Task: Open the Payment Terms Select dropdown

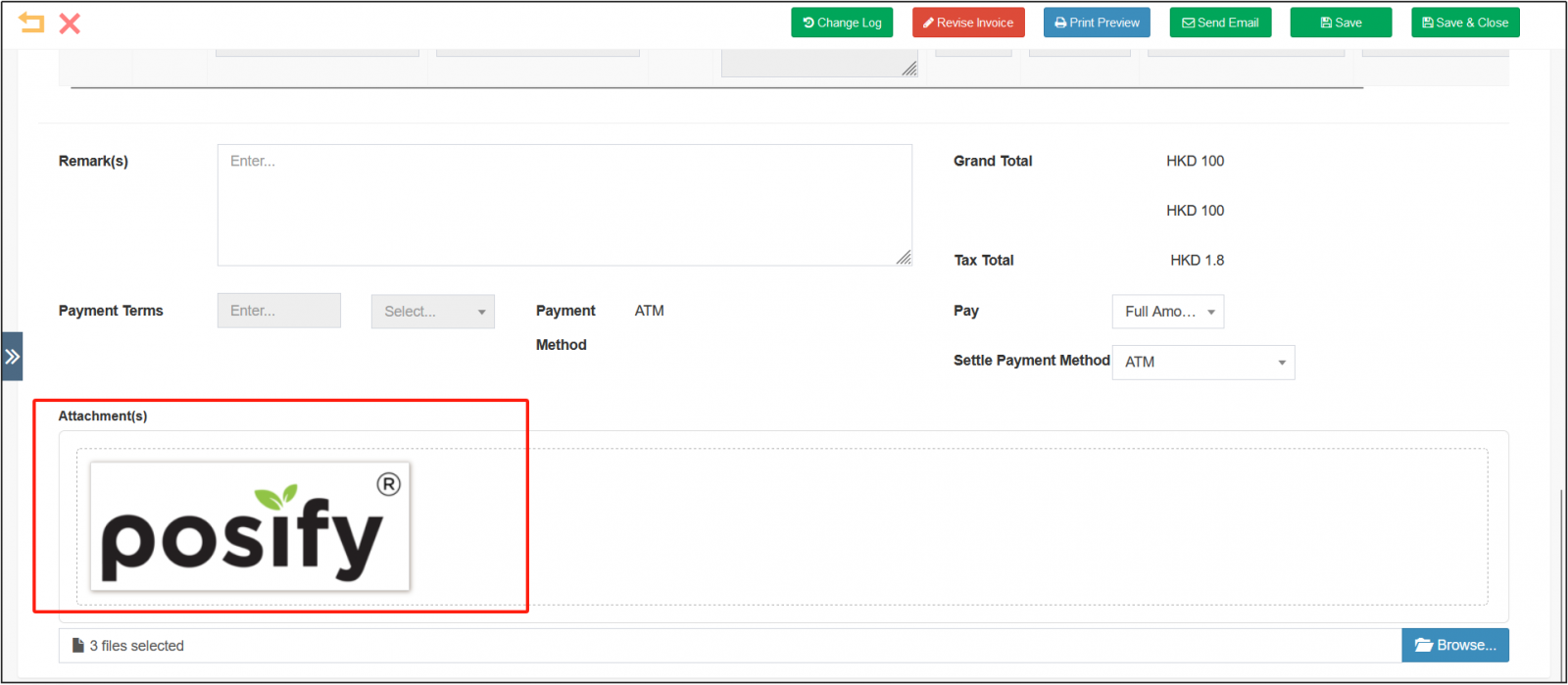Action: 433,312
